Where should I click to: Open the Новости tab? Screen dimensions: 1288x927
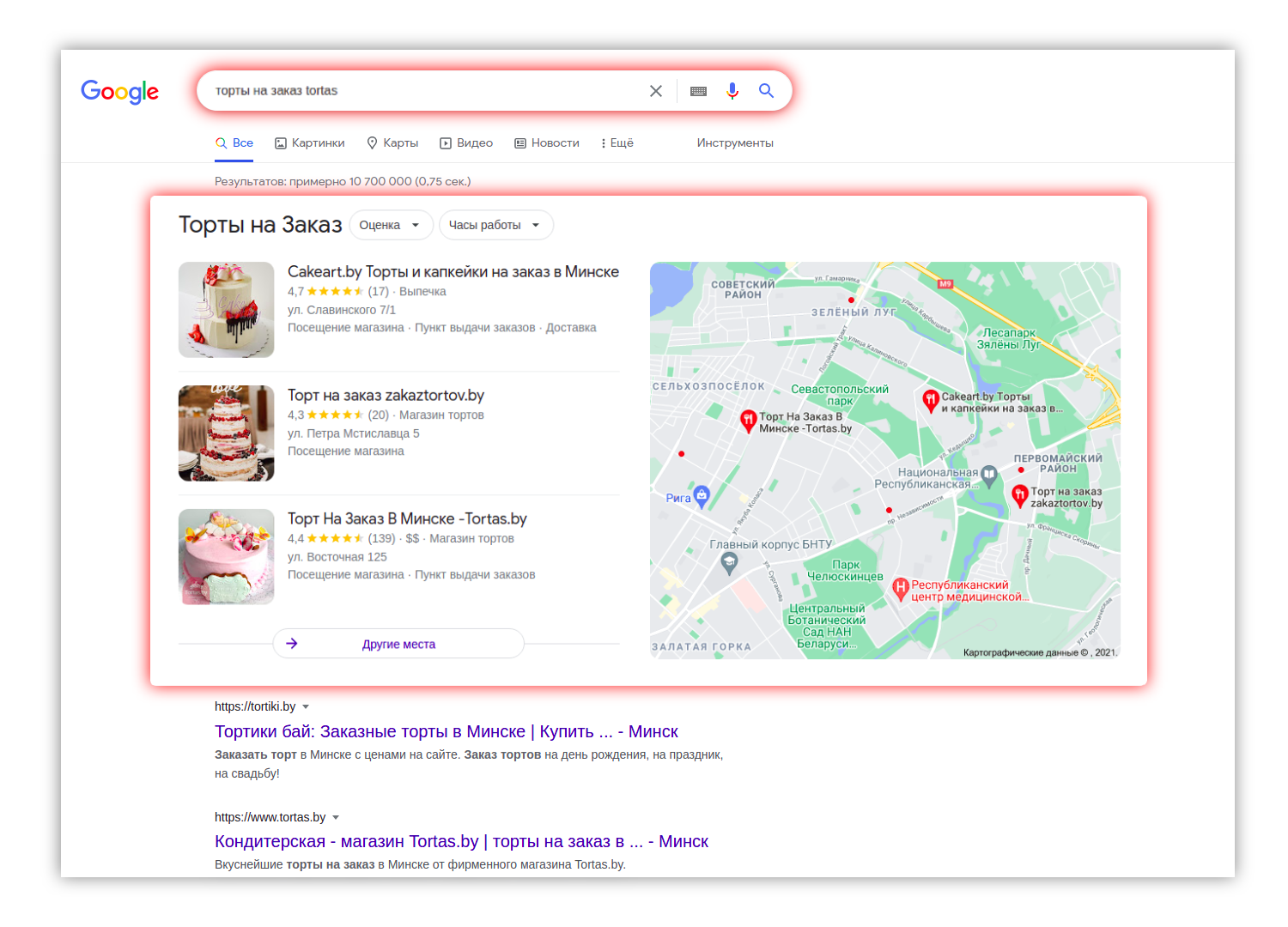[x=547, y=143]
